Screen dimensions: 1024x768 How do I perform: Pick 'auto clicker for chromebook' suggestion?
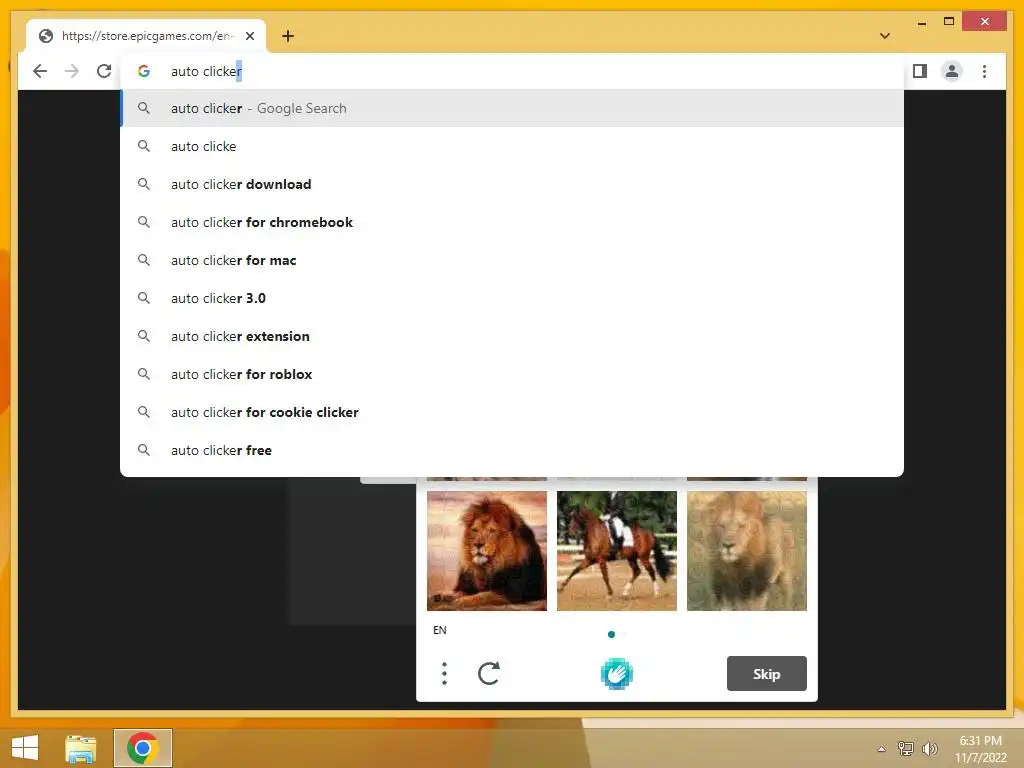[512, 222]
